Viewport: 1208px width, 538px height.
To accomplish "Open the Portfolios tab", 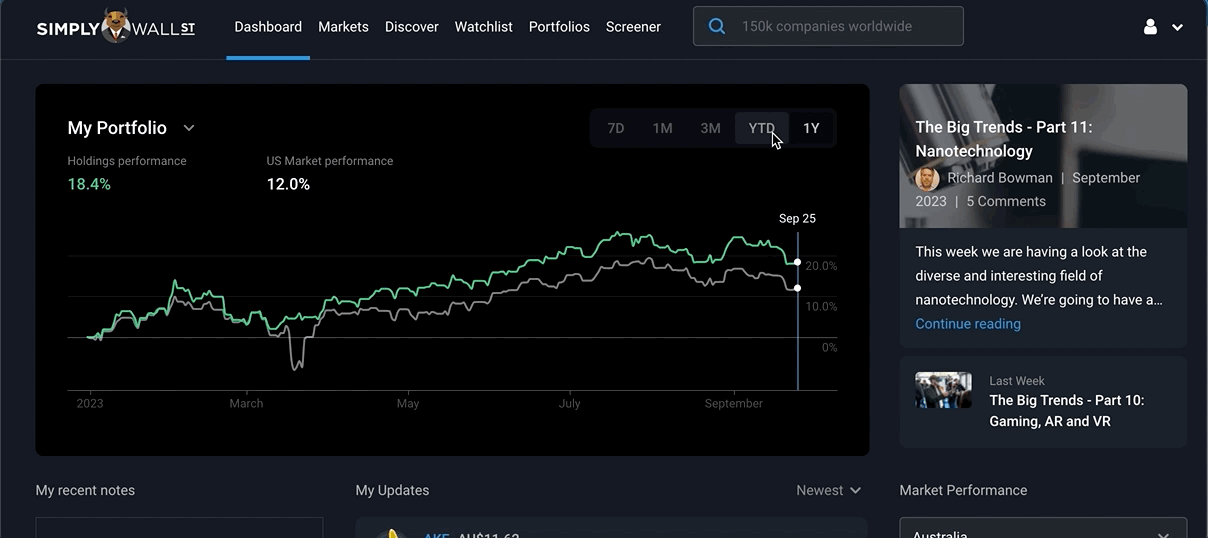I will pos(559,27).
